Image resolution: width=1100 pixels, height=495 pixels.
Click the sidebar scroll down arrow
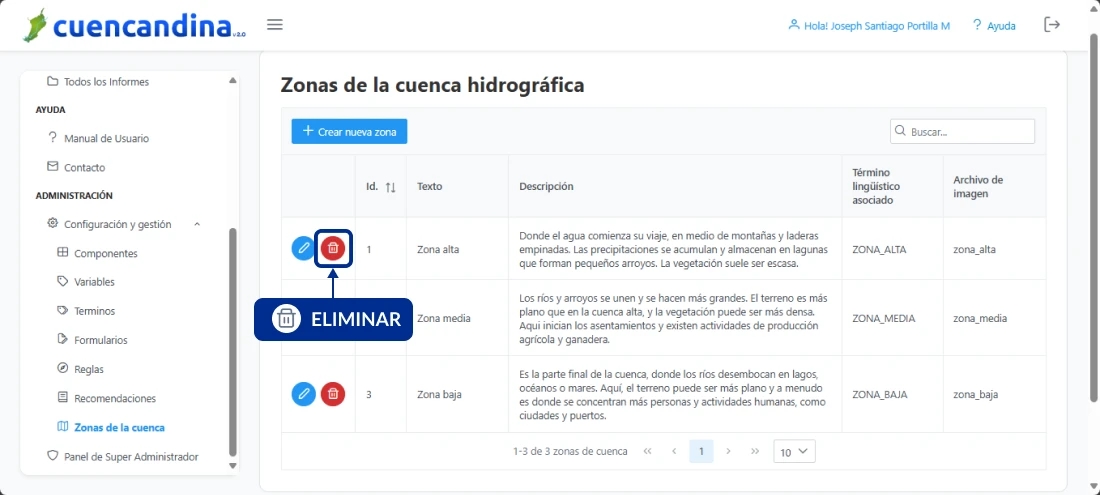233,465
